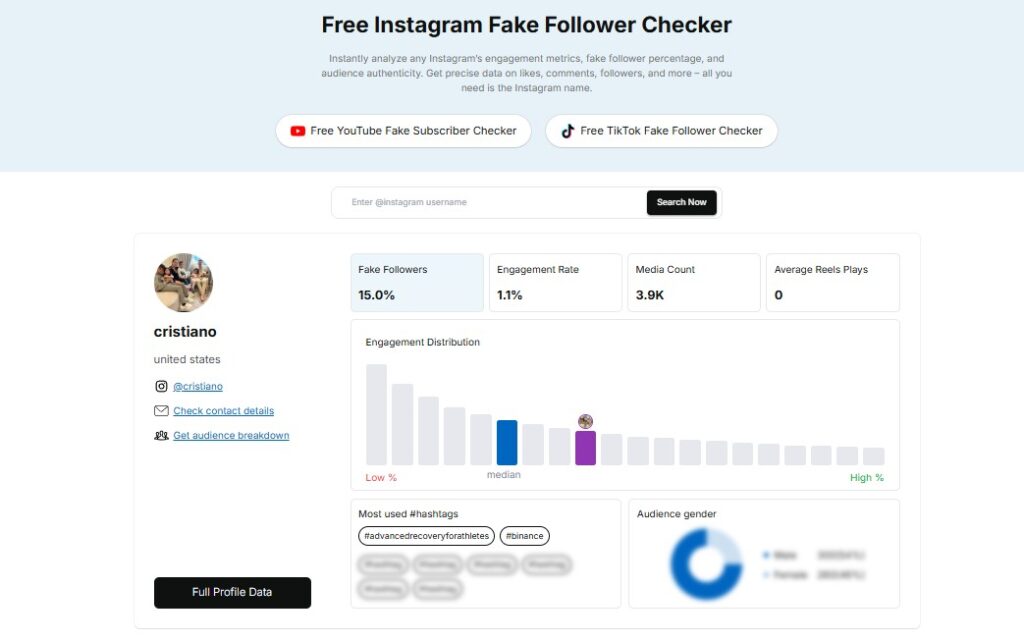Viewport: 1024px width, 641px height.
Task: Follow the Check contact details link
Action: tap(223, 411)
